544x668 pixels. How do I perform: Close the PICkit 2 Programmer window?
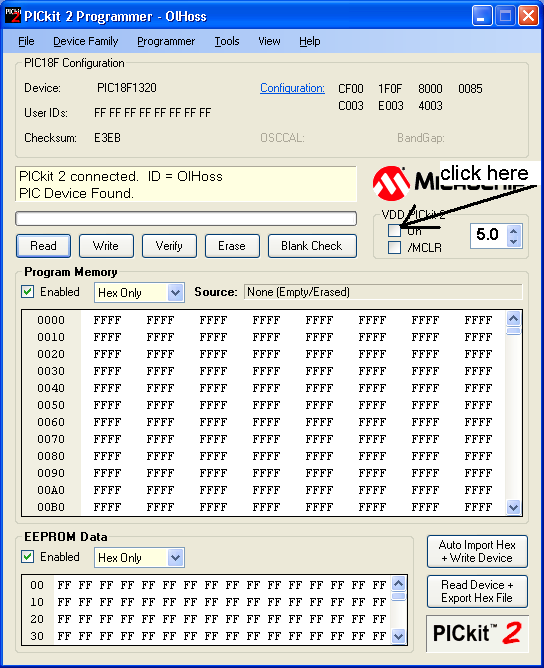point(528,16)
